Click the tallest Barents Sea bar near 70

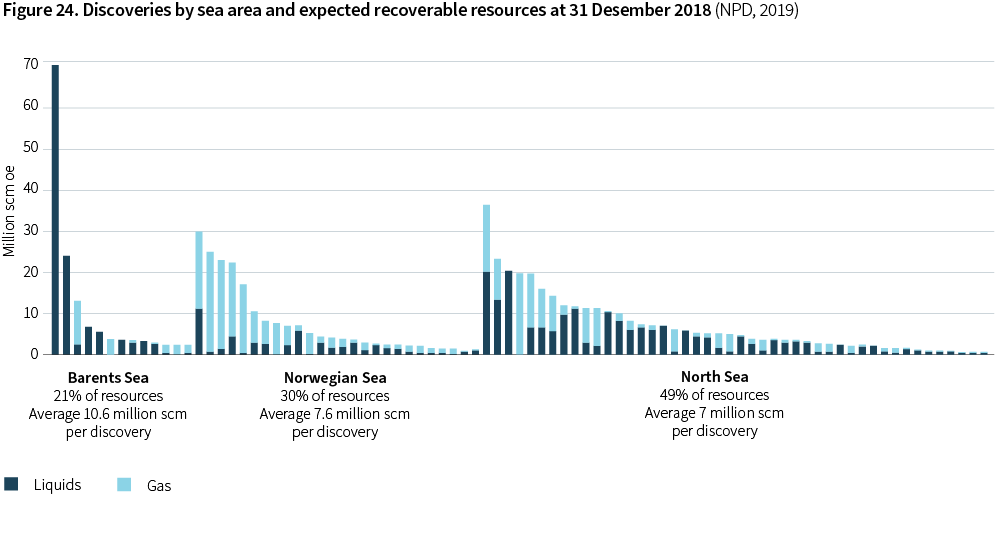tap(55, 209)
